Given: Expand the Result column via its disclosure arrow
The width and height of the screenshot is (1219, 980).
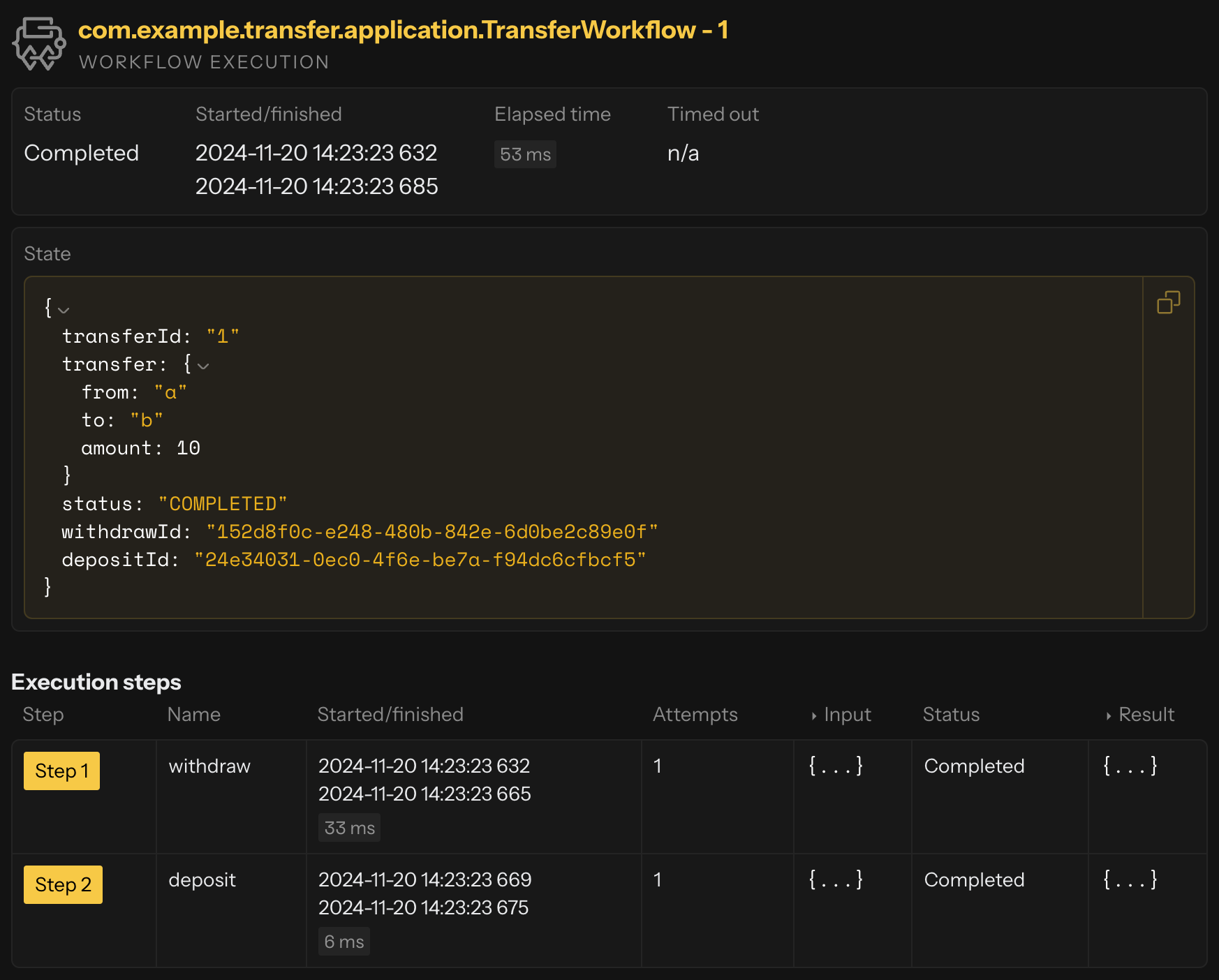Looking at the screenshot, I should [1109, 715].
